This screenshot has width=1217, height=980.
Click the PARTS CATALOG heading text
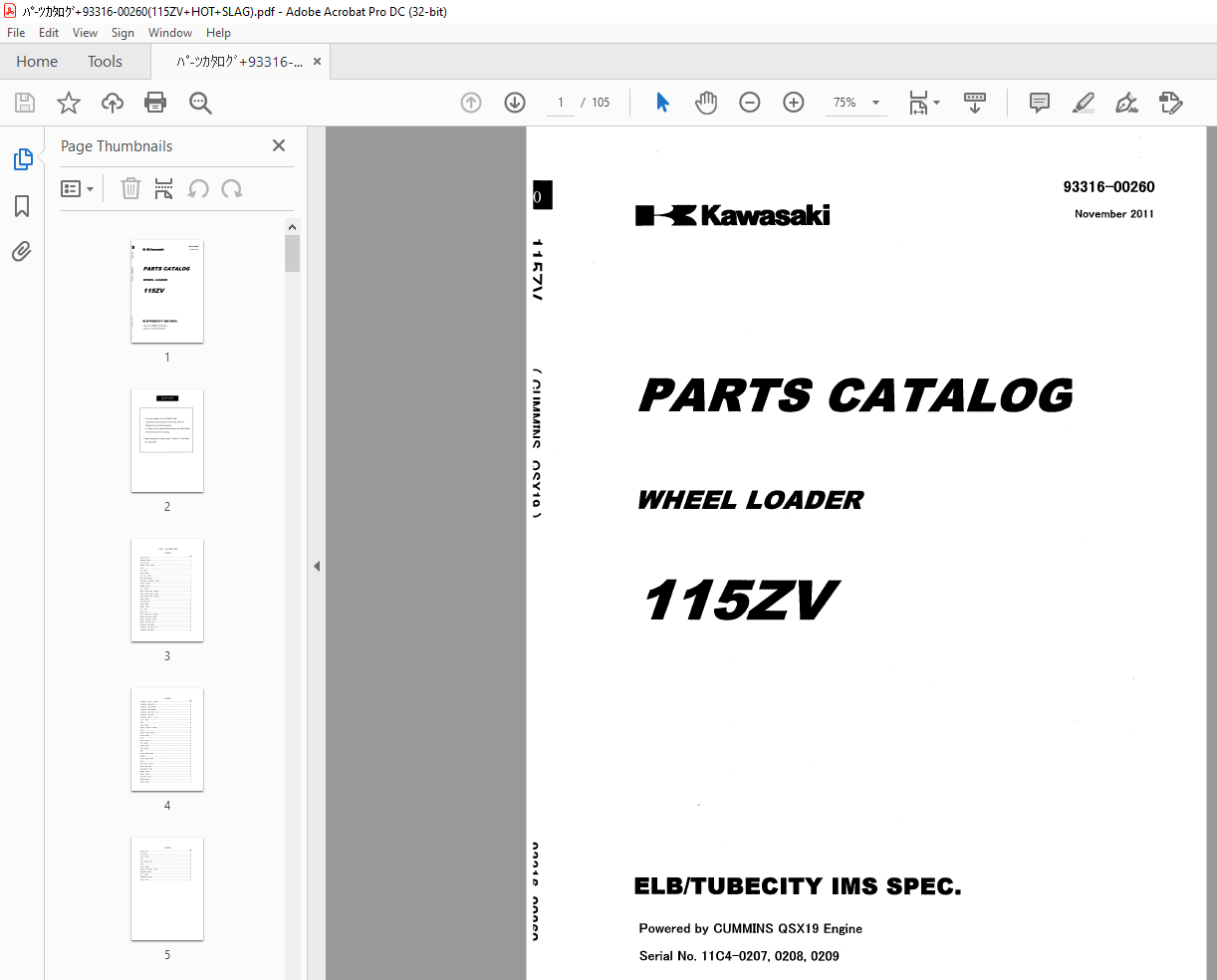pyautogui.click(x=856, y=395)
